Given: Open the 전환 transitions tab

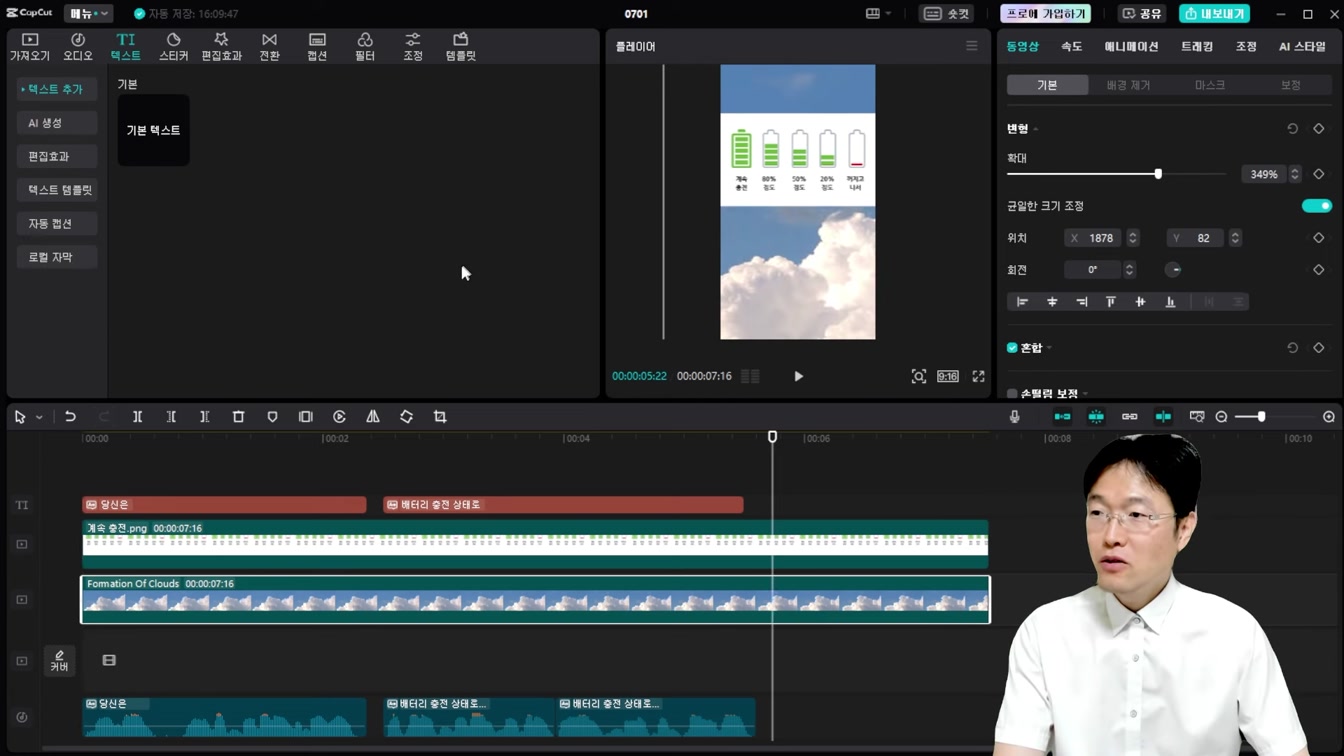Looking at the screenshot, I should click(x=269, y=46).
